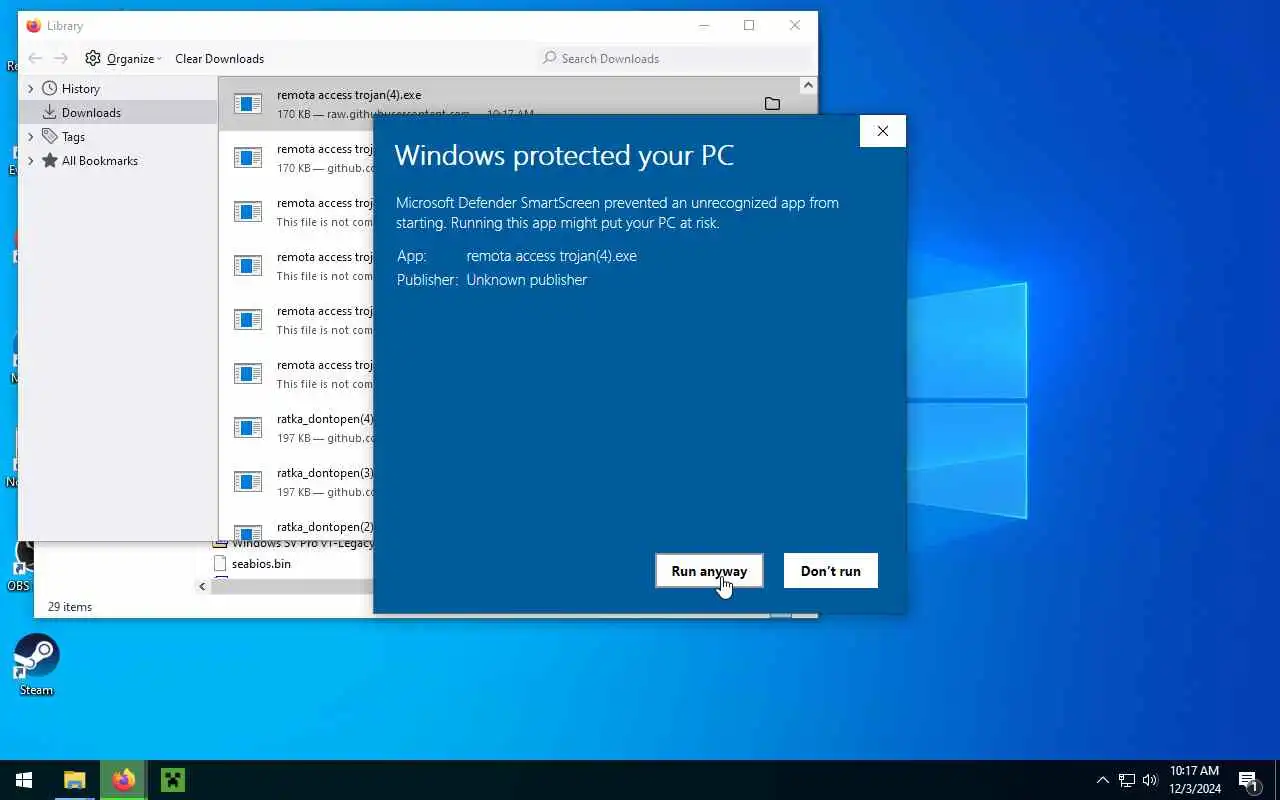Open the Windows Start menu

(x=24, y=780)
